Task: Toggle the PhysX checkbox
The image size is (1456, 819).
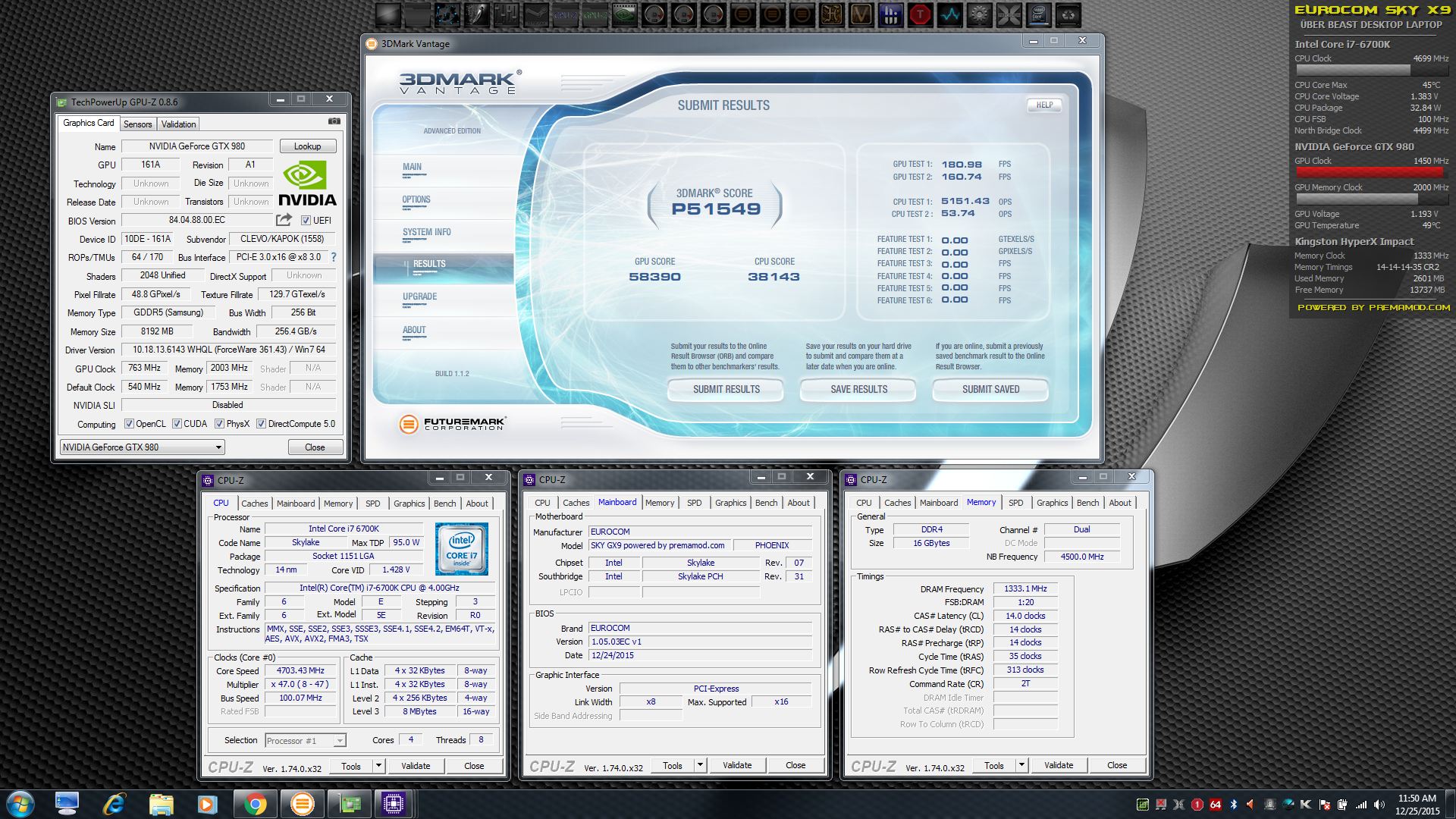Action: [x=219, y=424]
